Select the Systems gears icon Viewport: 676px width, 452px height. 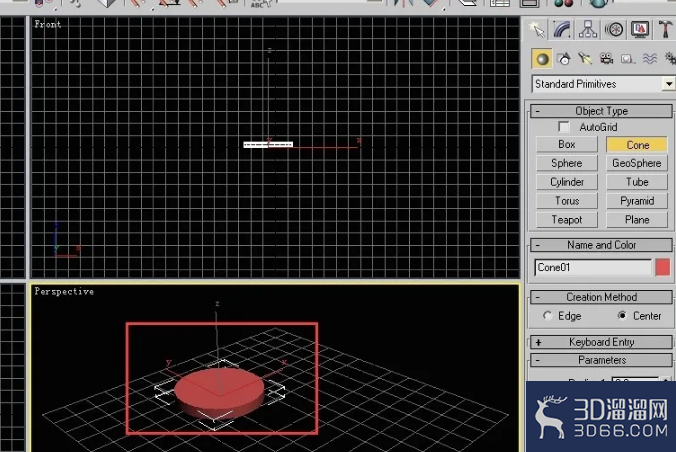[x=670, y=59]
